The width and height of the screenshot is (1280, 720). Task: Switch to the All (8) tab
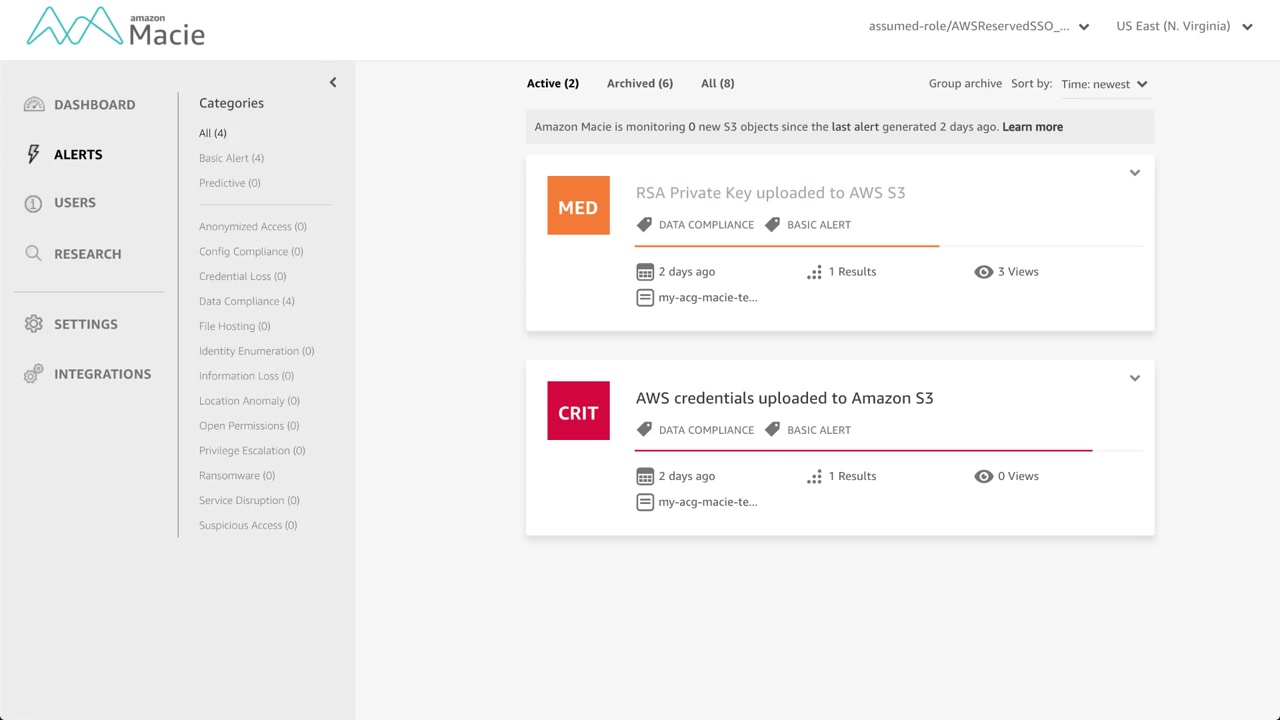click(717, 84)
